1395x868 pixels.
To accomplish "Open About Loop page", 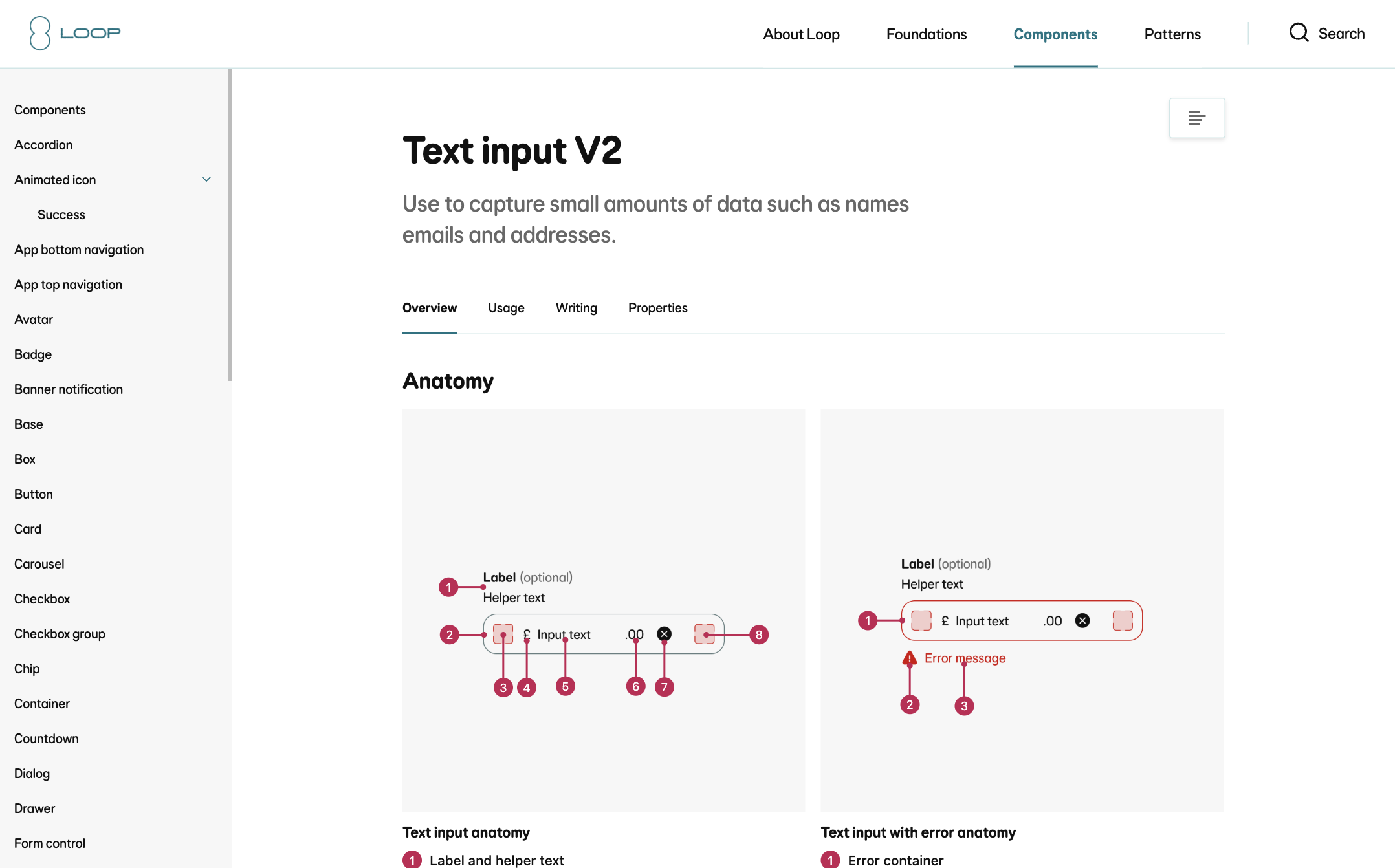I will click(x=801, y=34).
